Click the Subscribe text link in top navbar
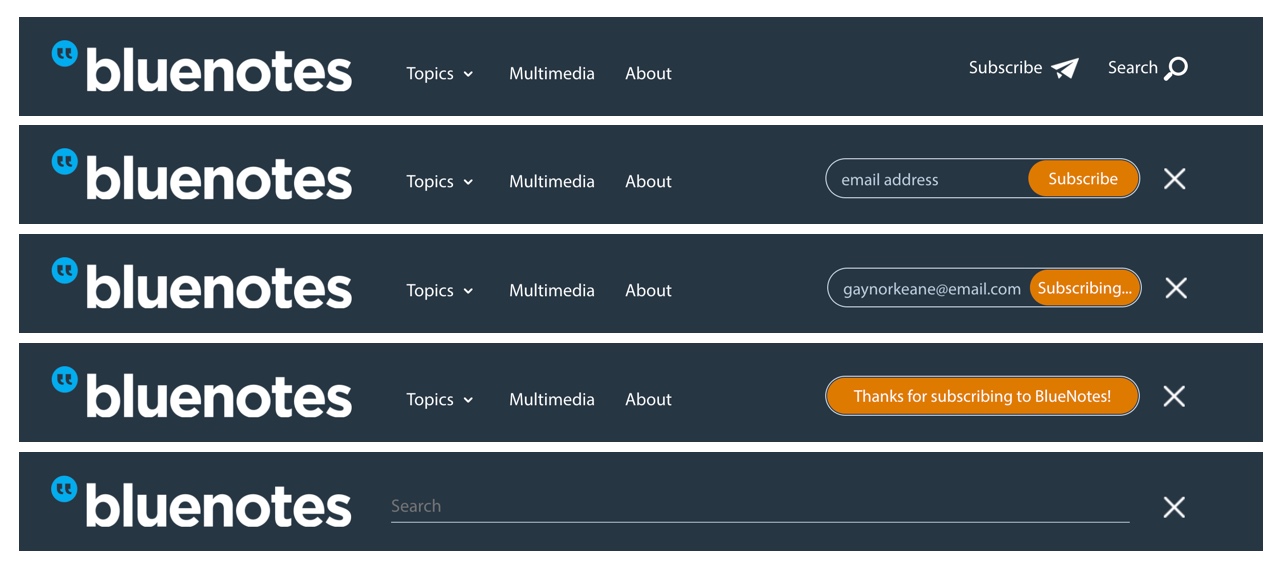 1005,68
